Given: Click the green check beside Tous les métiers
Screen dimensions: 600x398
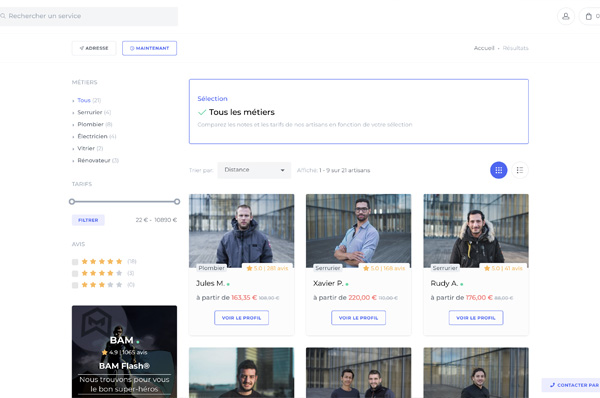Looking at the screenshot, I should coord(202,113).
